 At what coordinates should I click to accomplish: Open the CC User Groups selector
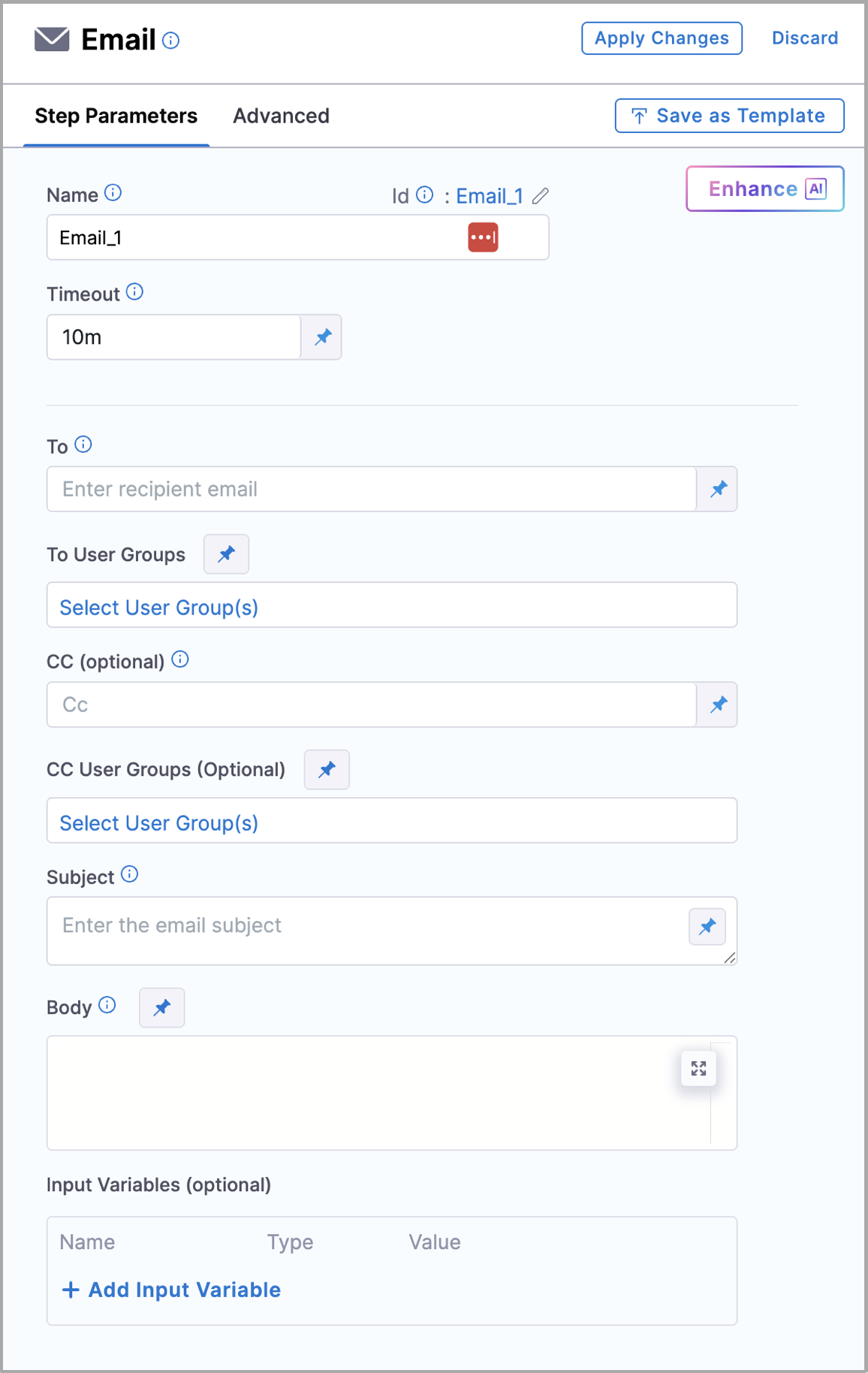pos(391,821)
